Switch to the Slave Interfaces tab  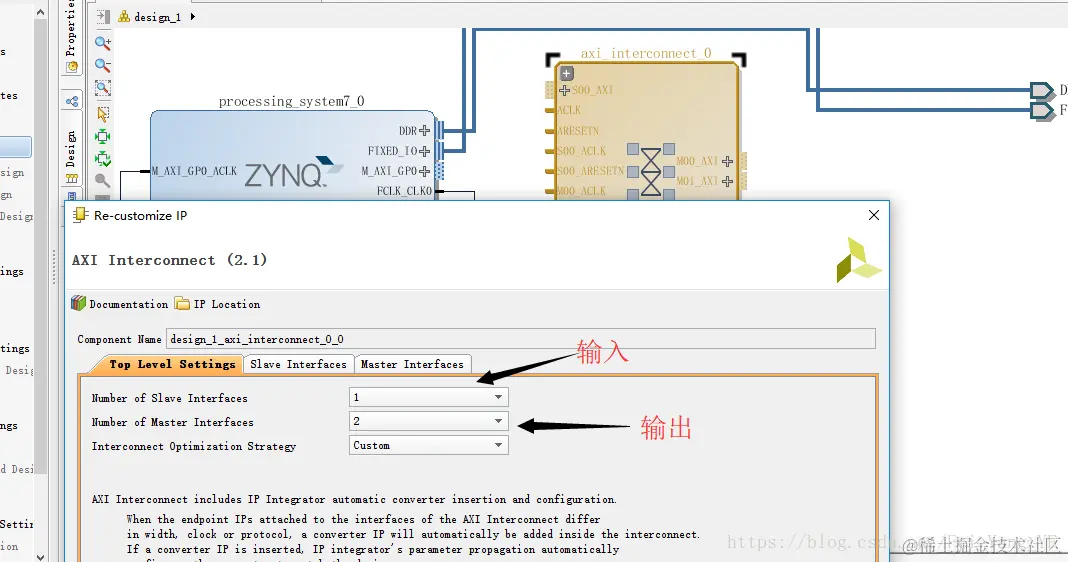(x=298, y=364)
